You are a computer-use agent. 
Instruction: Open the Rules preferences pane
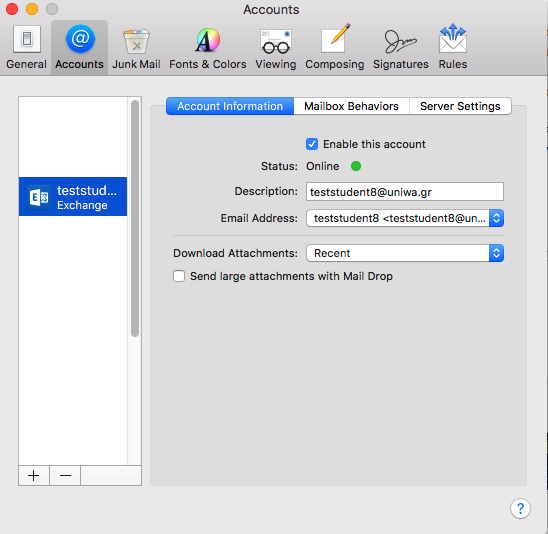point(453,47)
